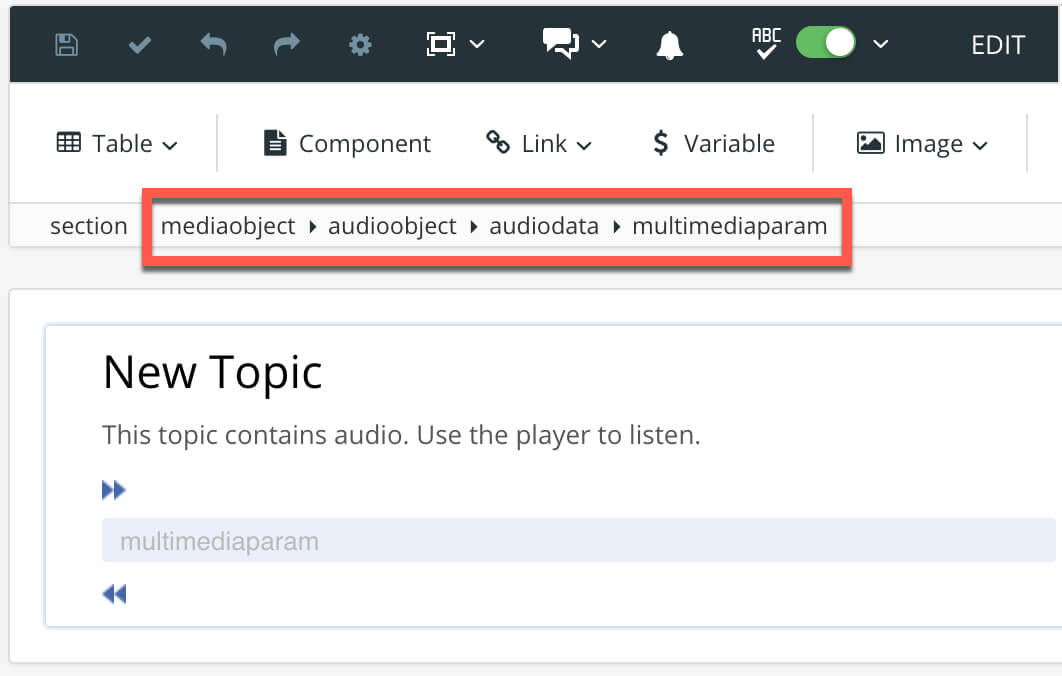Click the Save icon

click(x=65, y=43)
